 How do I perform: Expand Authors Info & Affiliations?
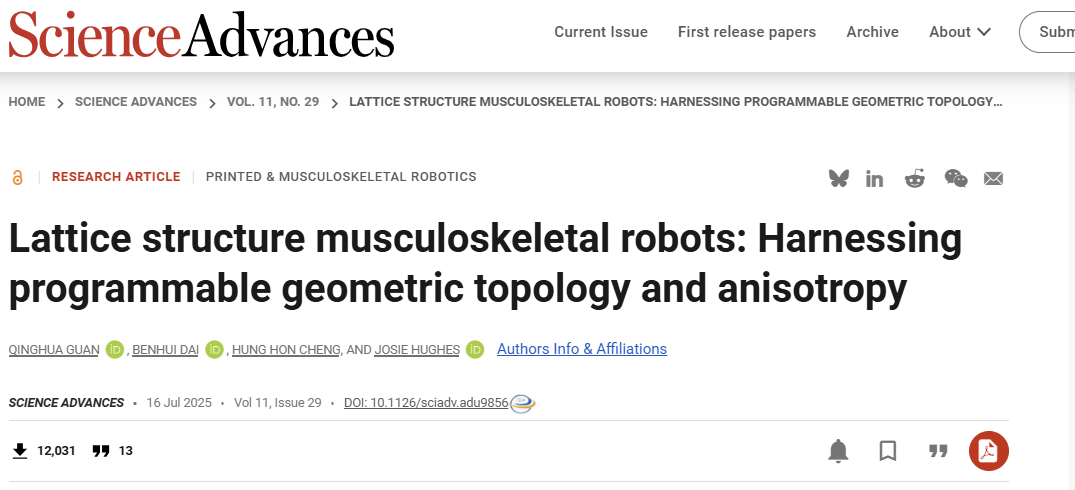[582, 349]
